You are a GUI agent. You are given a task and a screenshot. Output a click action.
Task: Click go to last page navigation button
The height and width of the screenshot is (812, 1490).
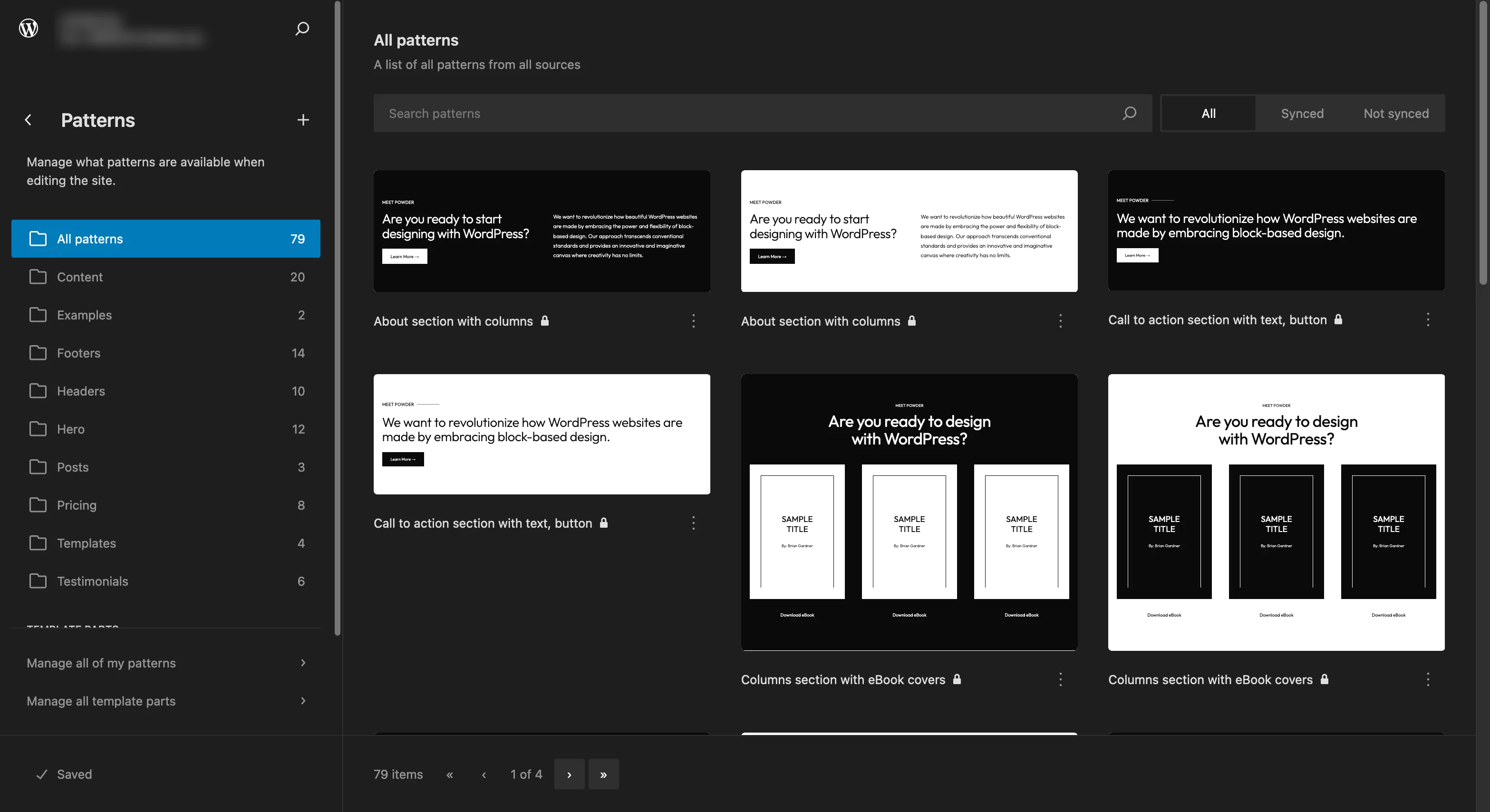pos(604,774)
